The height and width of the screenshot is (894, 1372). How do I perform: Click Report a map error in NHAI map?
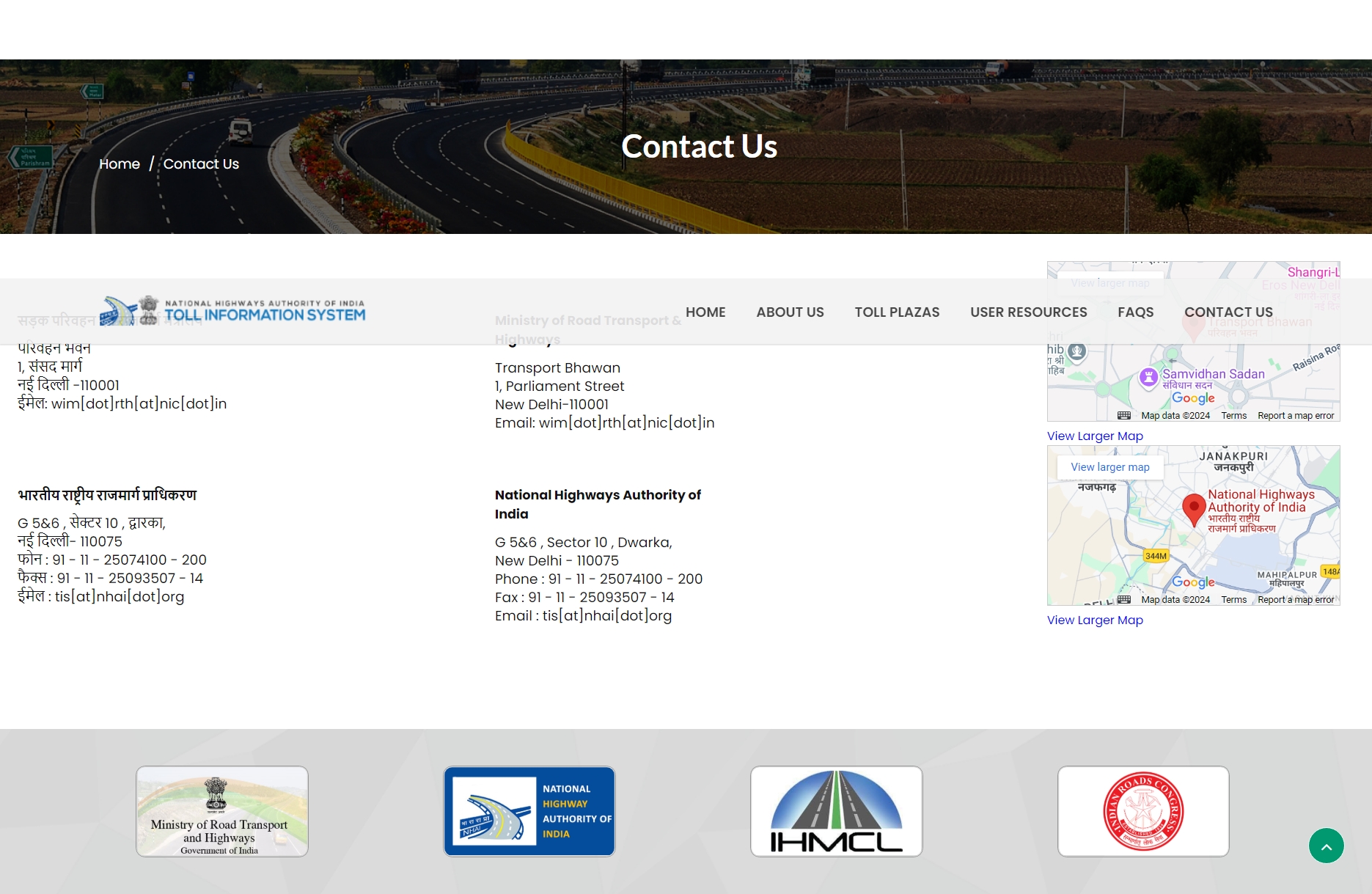pos(1296,600)
